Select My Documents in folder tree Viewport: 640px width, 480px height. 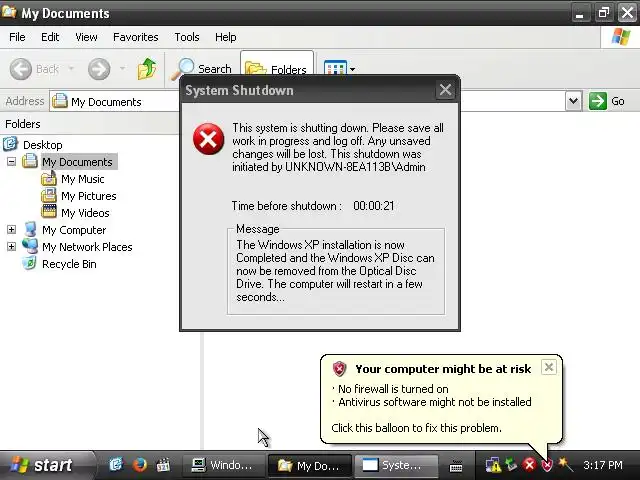pos(77,162)
